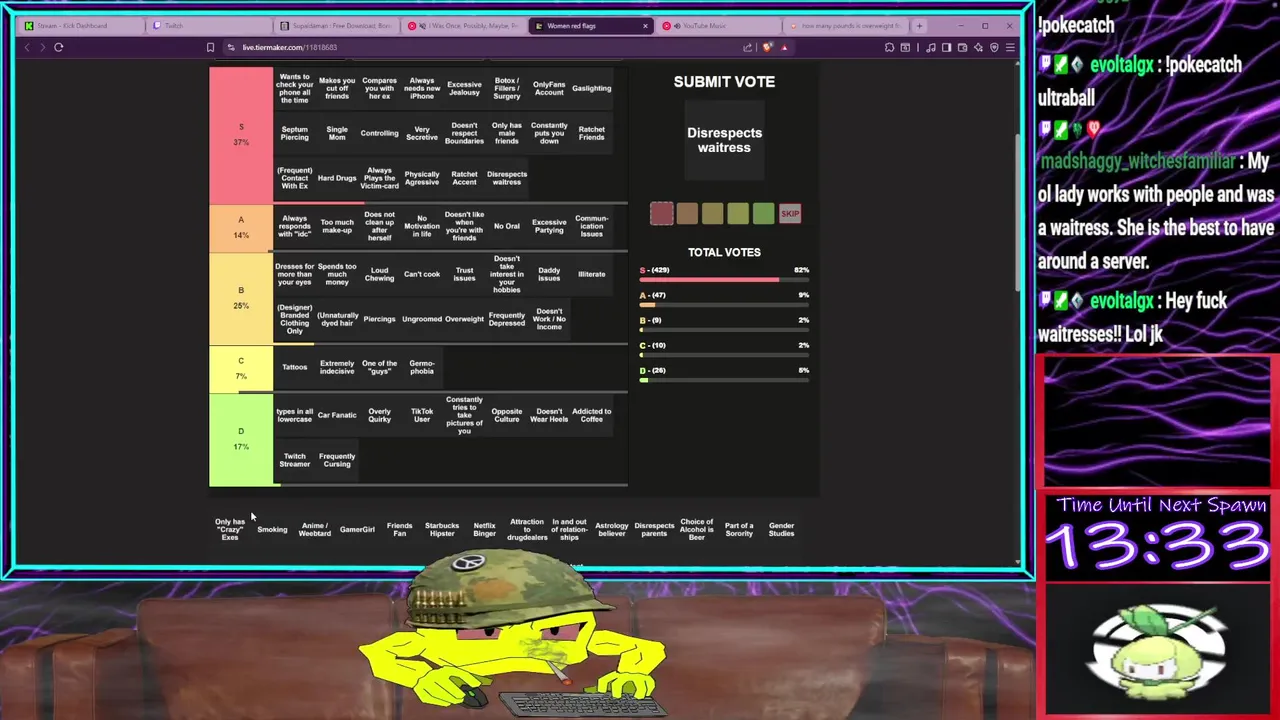Image resolution: width=1280 pixels, height=720 pixels.
Task: Select the 'OnlyFans Account' tier item
Action: tap(549, 88)
